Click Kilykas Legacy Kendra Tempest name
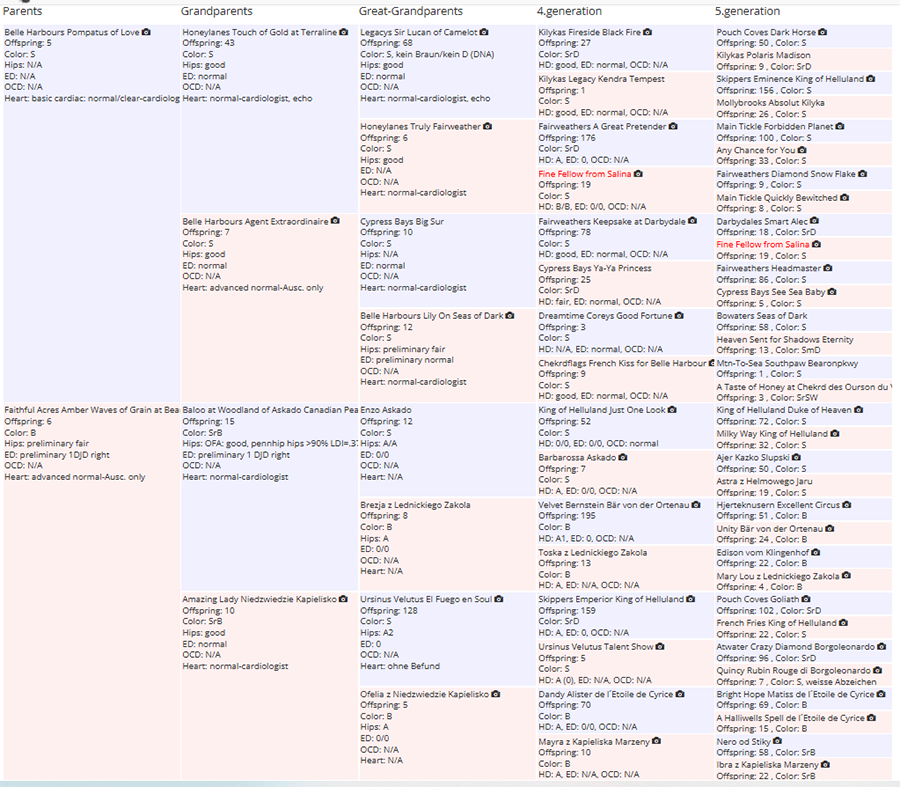The image size is (900, 787). click(601, 79)
